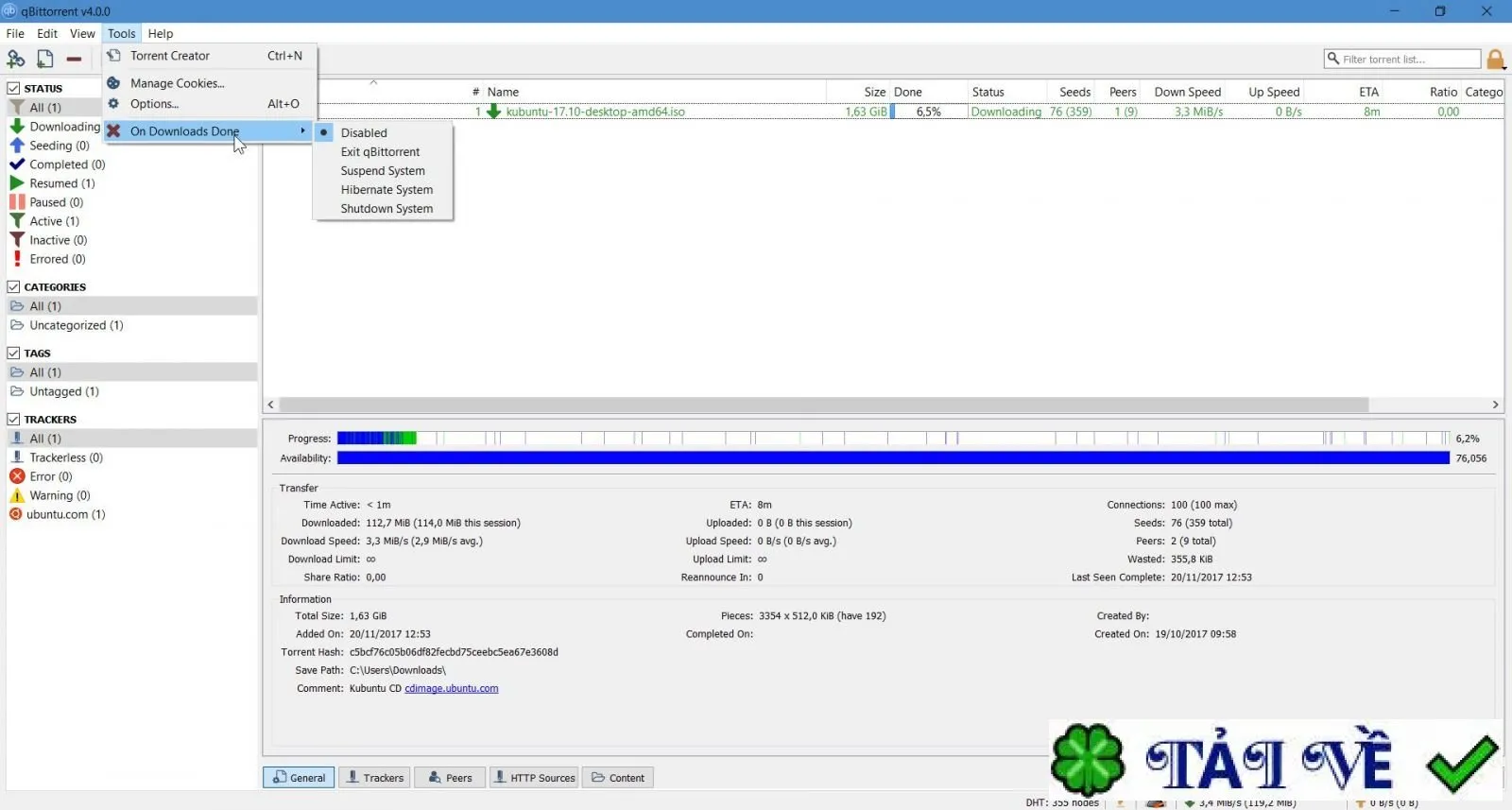Select All (1) under Trackers
This screenshot has width=1512, height=810.
click(132, 439)
